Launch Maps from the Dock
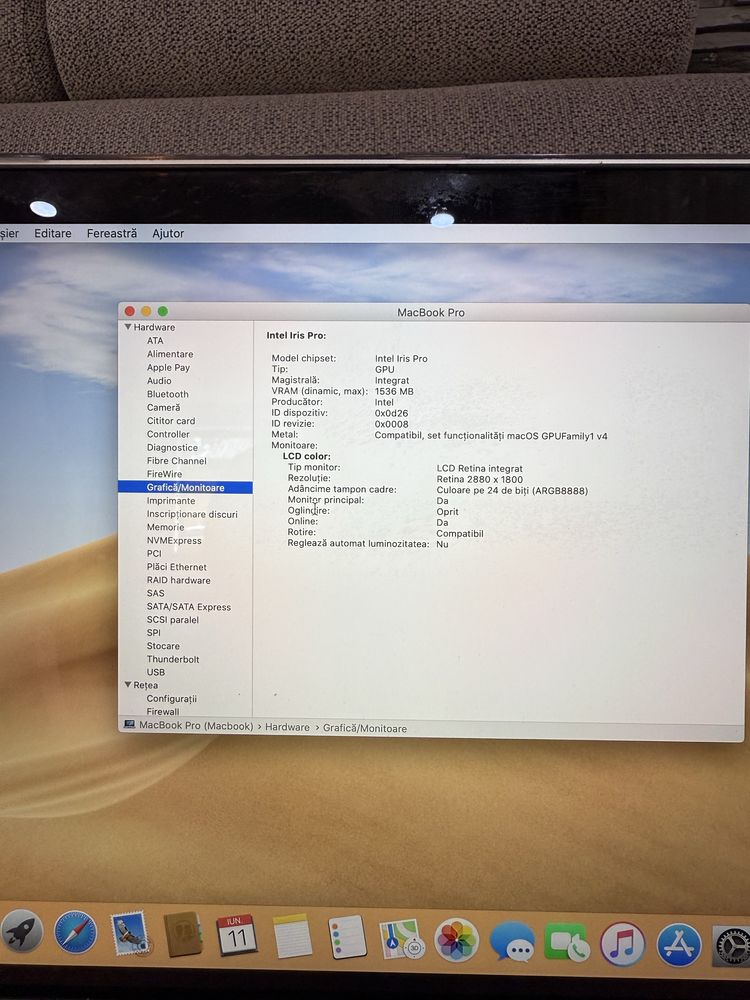The height and width of the screenshot is (1000, 750). pos(401,939)
